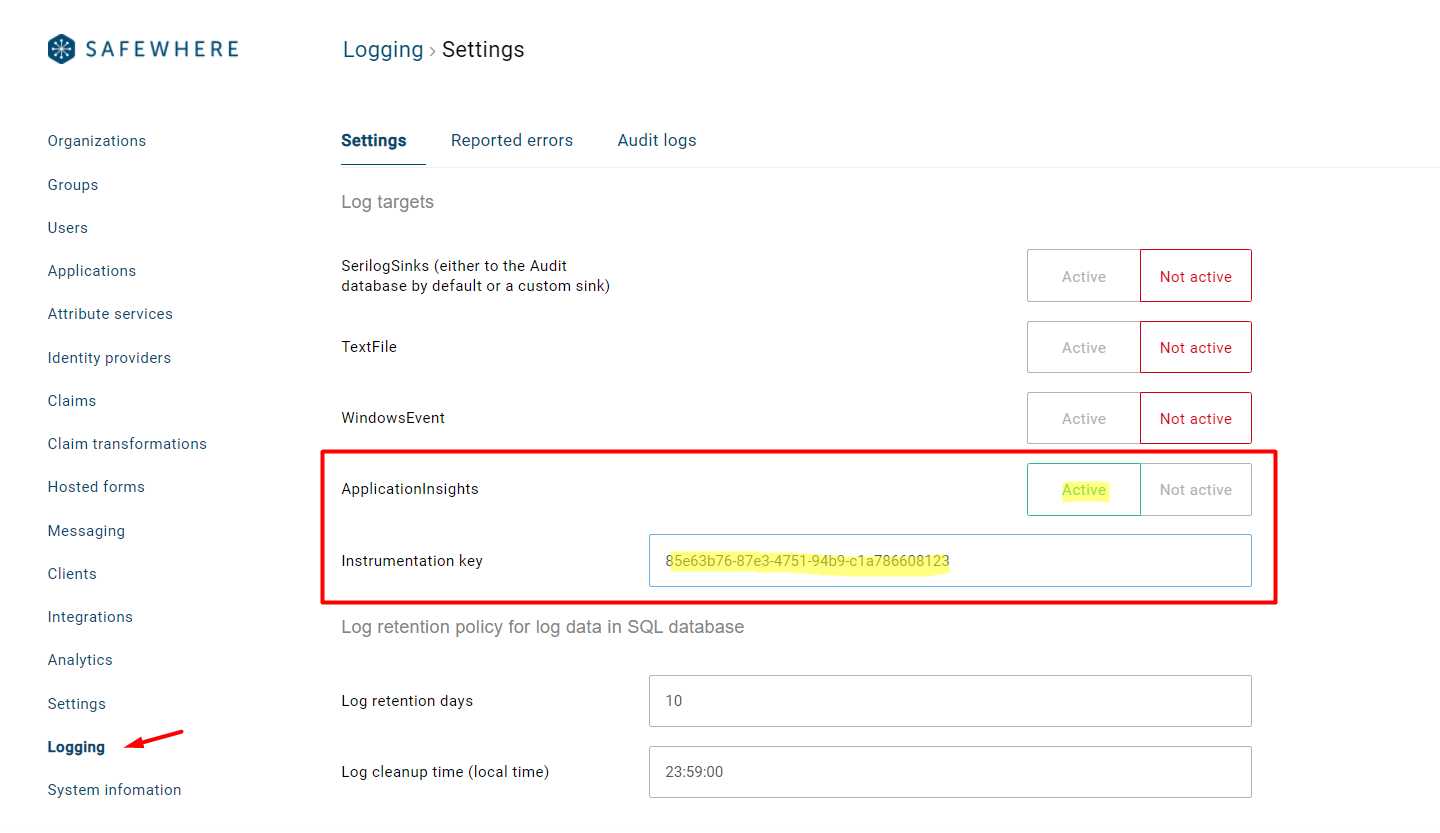1440x833 pixels.
Task: Switch to the Audit logs tab
Action: (656, 140)
